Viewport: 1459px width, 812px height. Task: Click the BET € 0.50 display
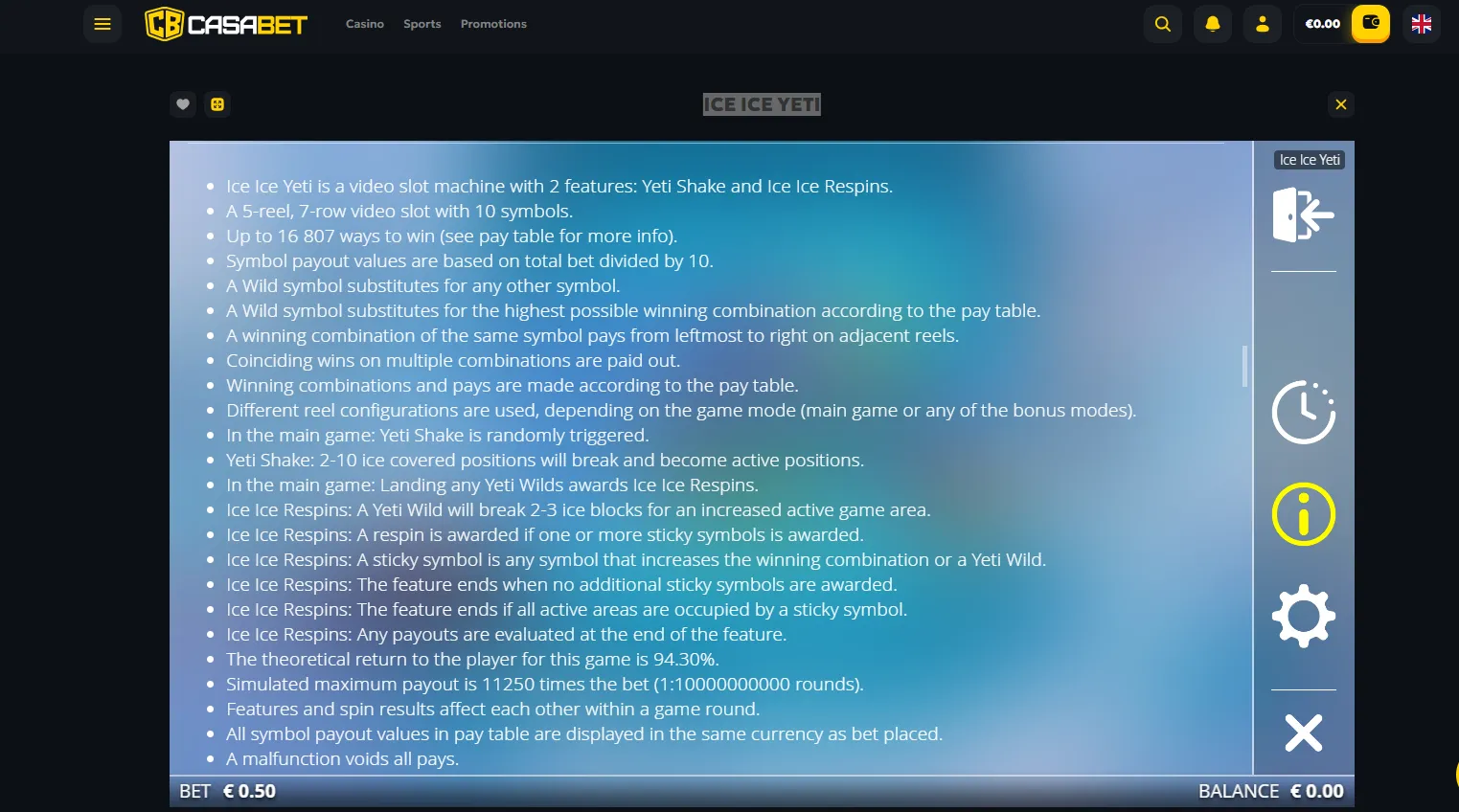228,791
